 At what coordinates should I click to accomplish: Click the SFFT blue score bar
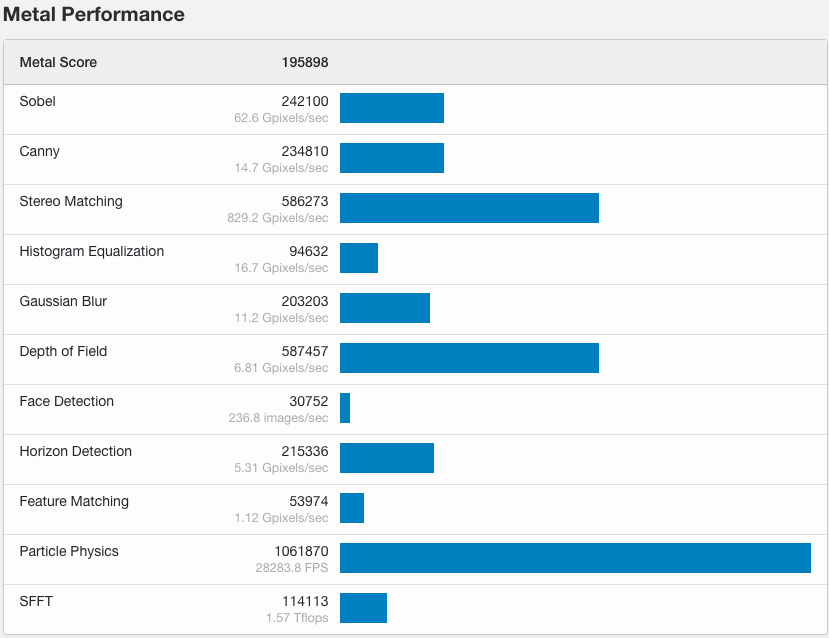tap(363, 608)
